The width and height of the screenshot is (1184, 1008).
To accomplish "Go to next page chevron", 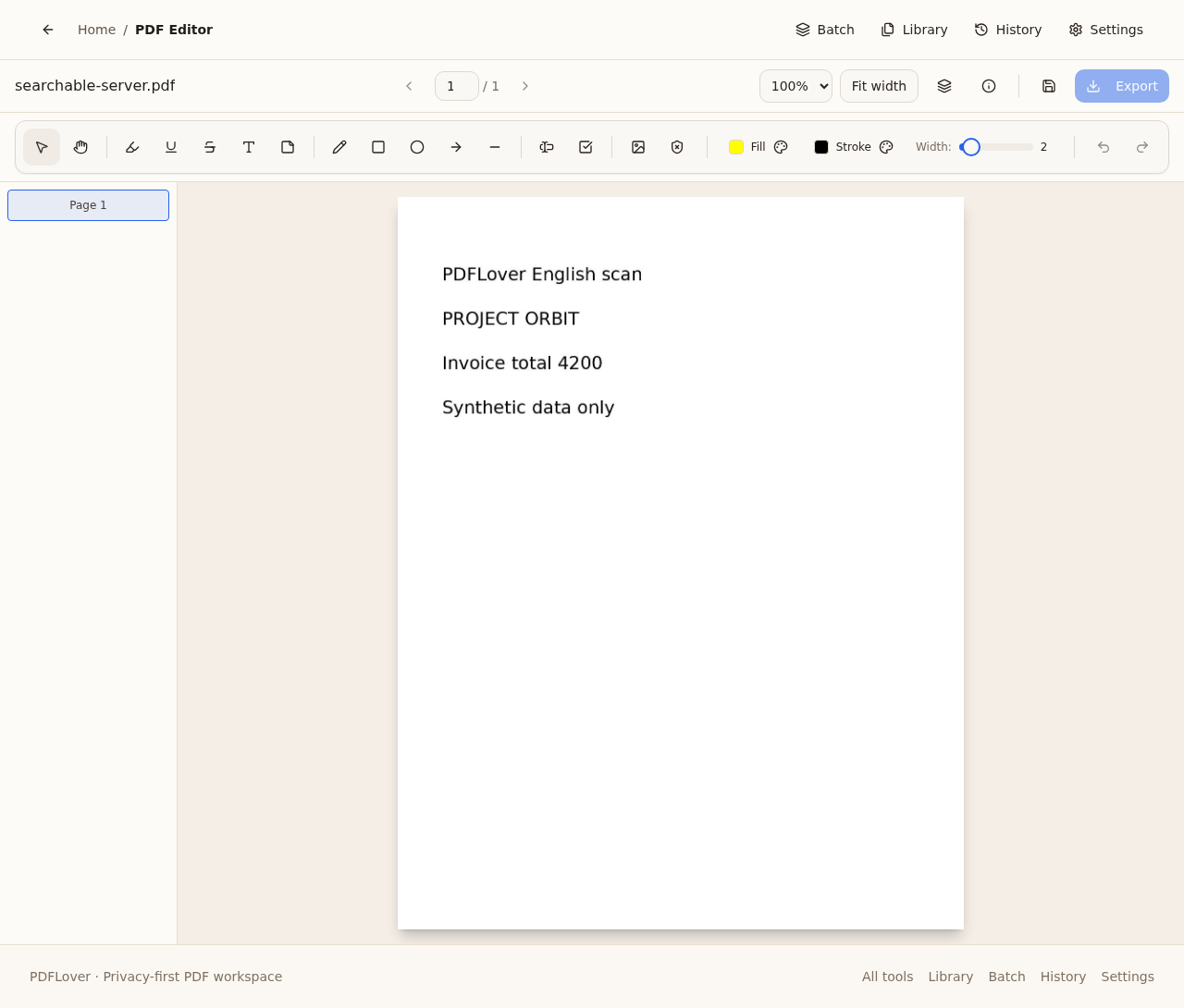I will pos(525,86).
